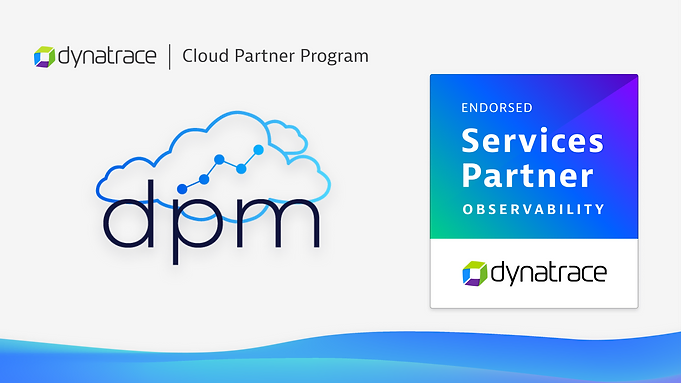The width and height of the screenshot is (681, 383).
Task: Click the "Cloud Partner Program" text
Action: [x=275, y=56]
